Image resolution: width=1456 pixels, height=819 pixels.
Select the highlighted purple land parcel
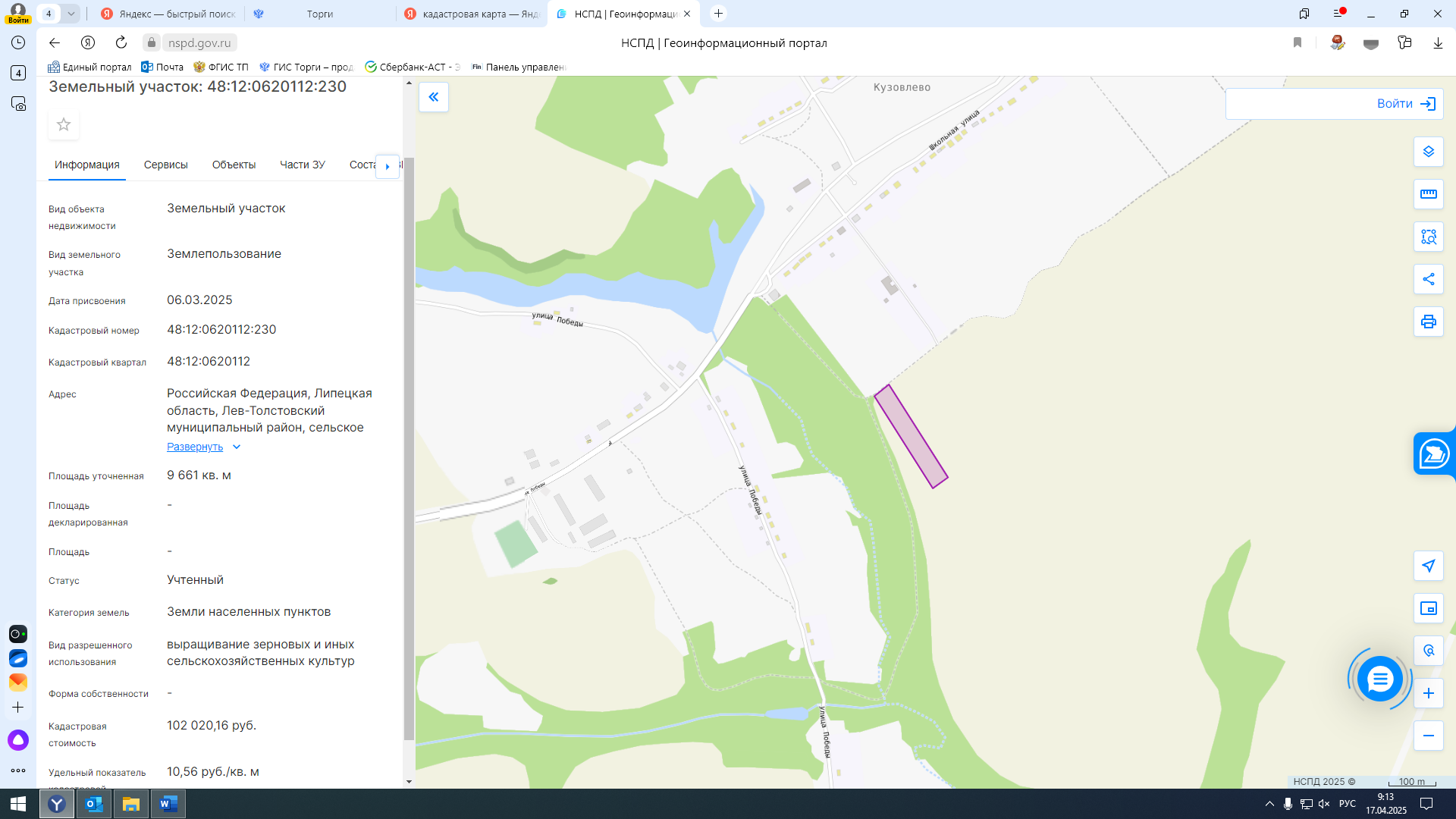pyautogui.click(x=911, y=436)
